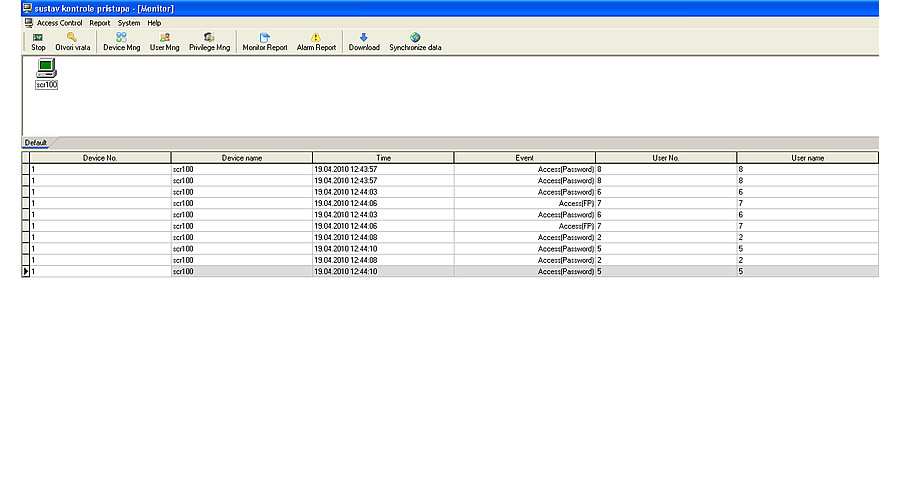
Task: Click the Synchronize data globe icon
Action: click(x=415, y=38)
